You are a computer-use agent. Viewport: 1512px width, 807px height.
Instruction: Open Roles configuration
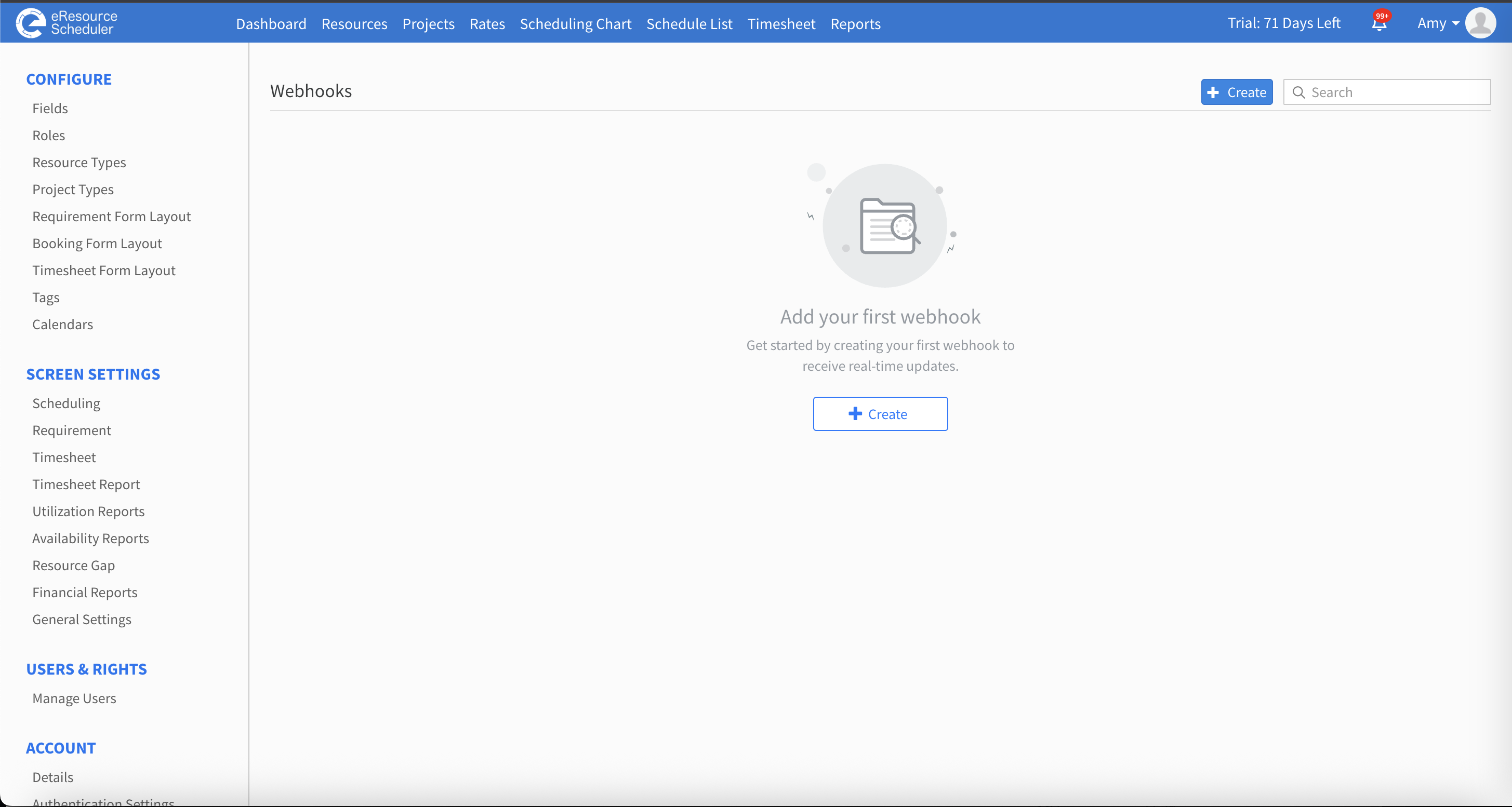(x=49, y=136)
